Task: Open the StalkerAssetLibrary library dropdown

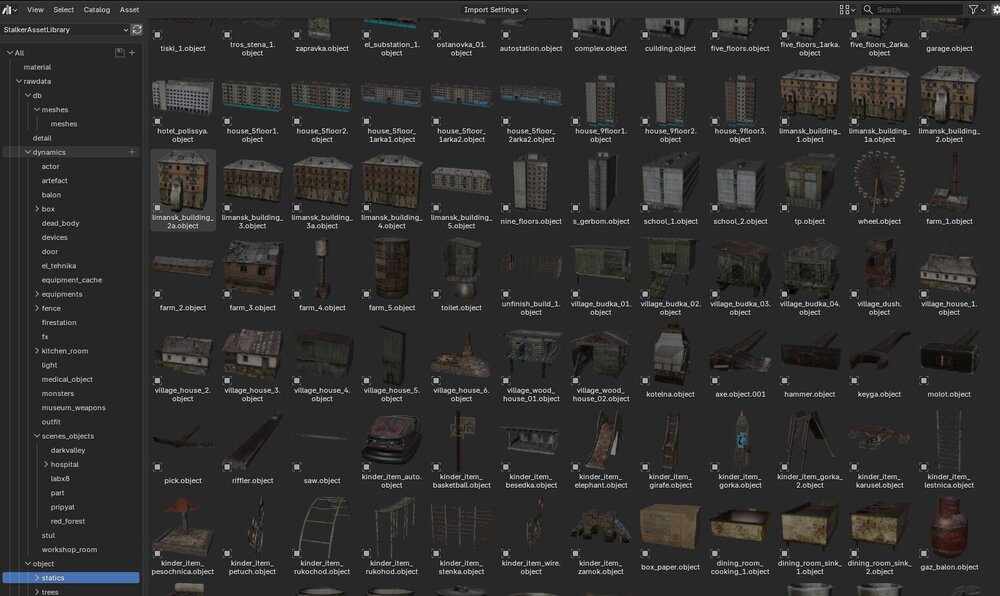Action: (65, 30)
